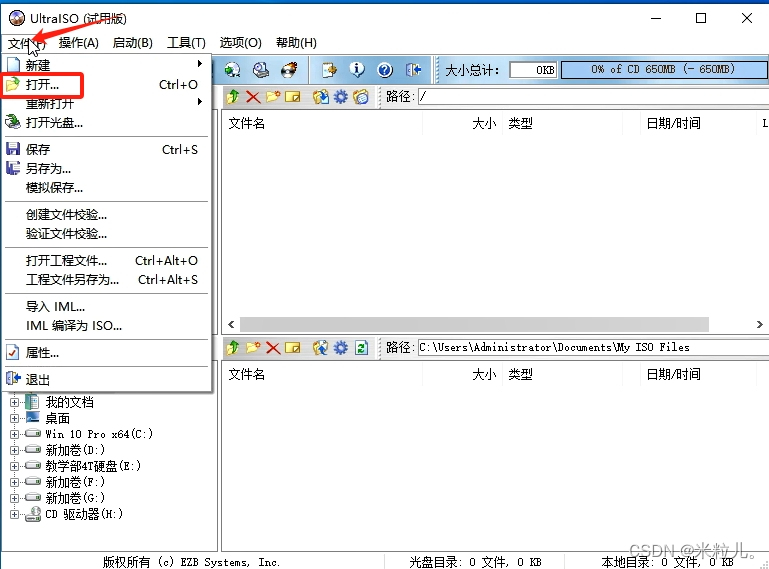This screenshot has height=569, width=769.
Task: Choose 创建文件校验... menu entry
Action: click(107, 215)
